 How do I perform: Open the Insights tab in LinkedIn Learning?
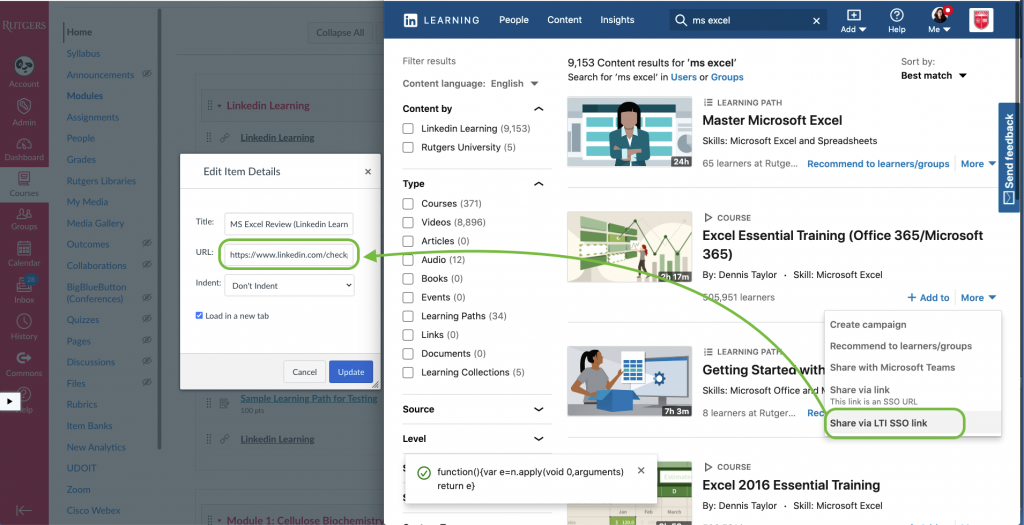pos(617,20)
